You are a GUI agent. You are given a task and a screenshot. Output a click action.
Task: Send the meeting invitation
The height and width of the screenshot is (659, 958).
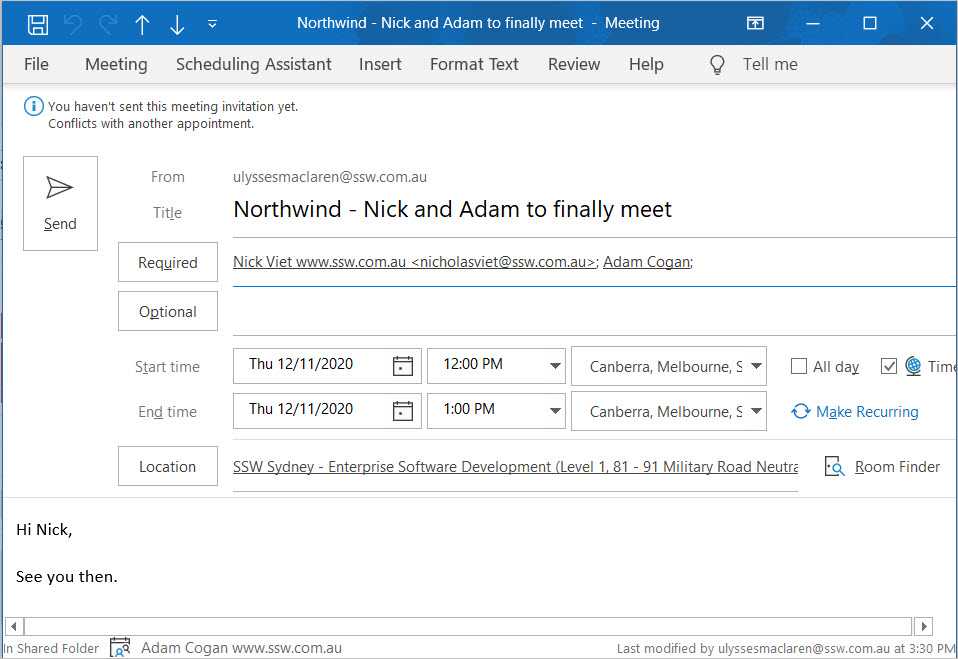pyautogui.click(x=60, y=203)
